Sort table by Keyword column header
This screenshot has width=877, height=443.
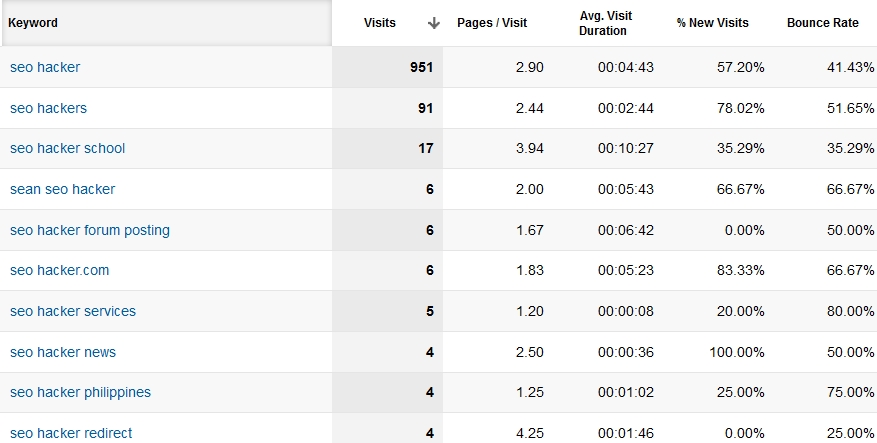point(34,23)
